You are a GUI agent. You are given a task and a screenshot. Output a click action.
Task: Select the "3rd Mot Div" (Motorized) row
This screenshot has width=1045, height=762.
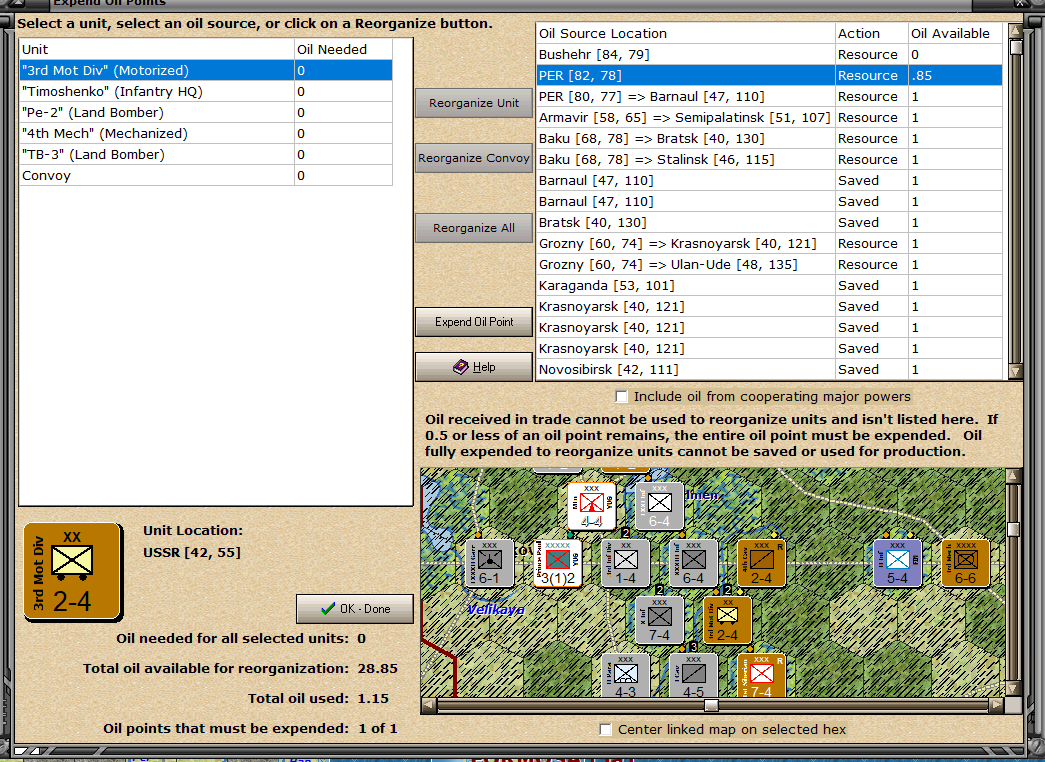(206, 71)
